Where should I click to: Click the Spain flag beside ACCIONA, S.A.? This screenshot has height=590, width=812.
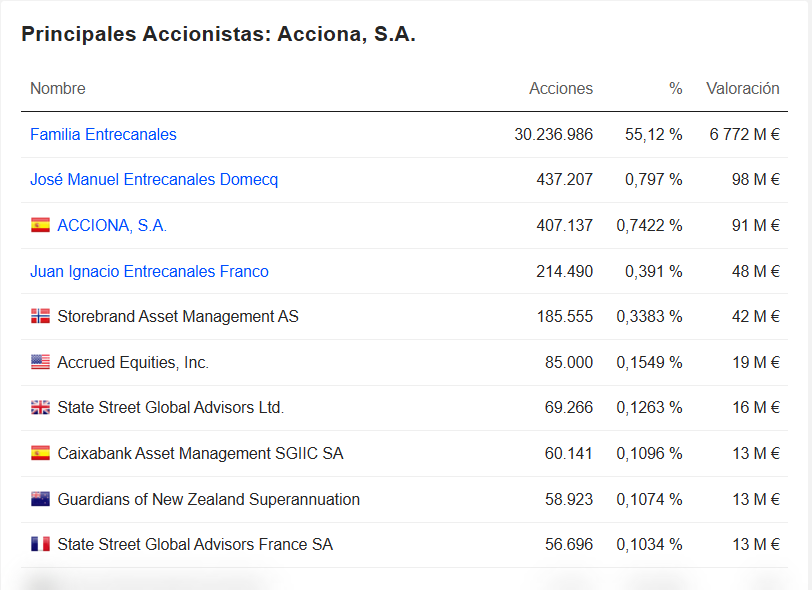[x=40, y=226]
